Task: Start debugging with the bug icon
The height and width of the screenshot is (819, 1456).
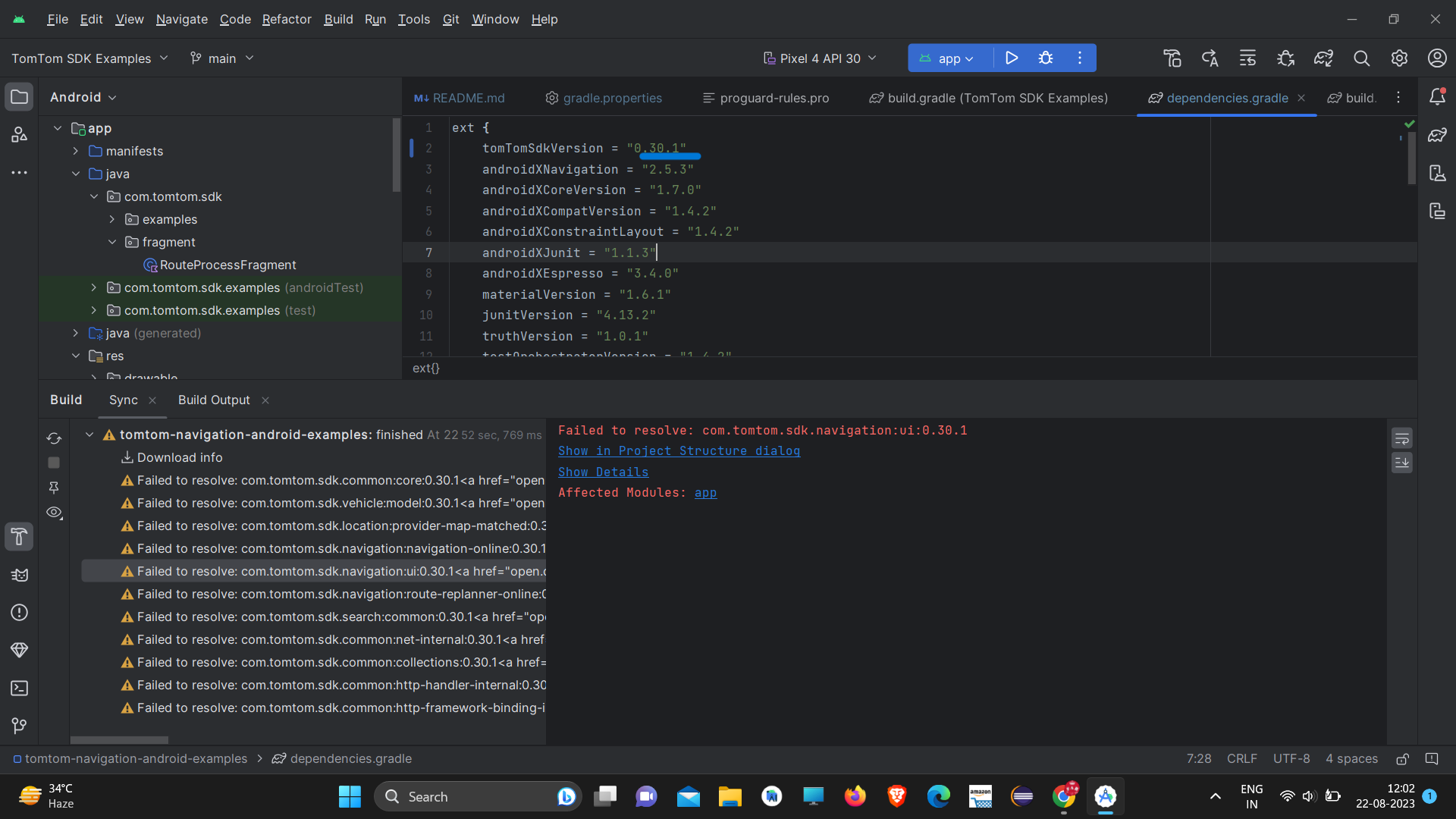Action: (x=1046, y=58)
